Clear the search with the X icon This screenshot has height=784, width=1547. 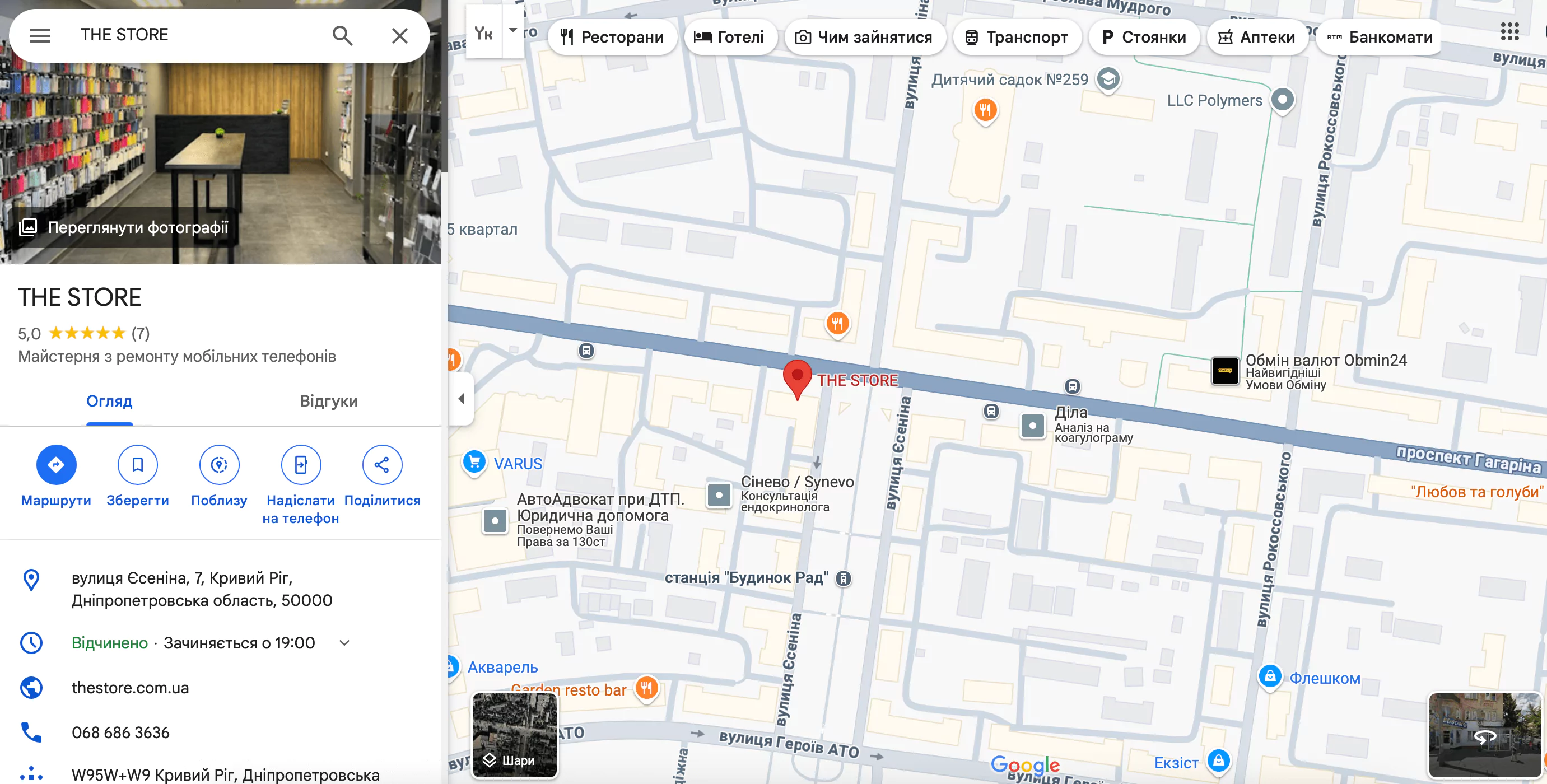[400, 36]
